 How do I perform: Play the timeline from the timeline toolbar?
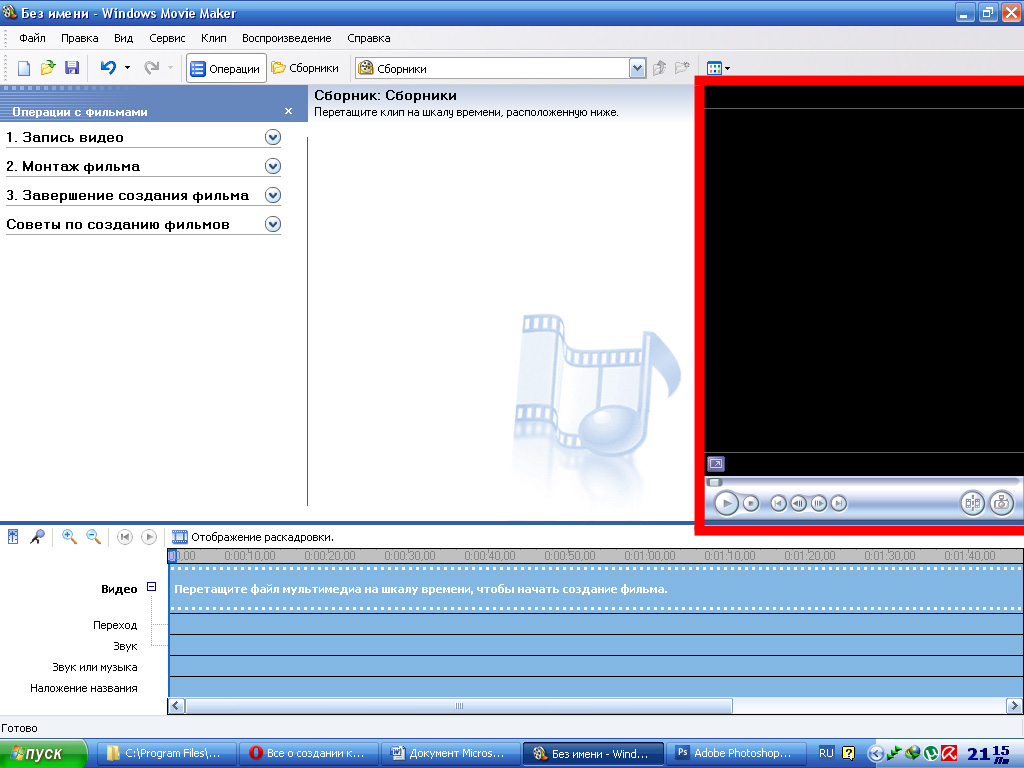coord(149,537)
